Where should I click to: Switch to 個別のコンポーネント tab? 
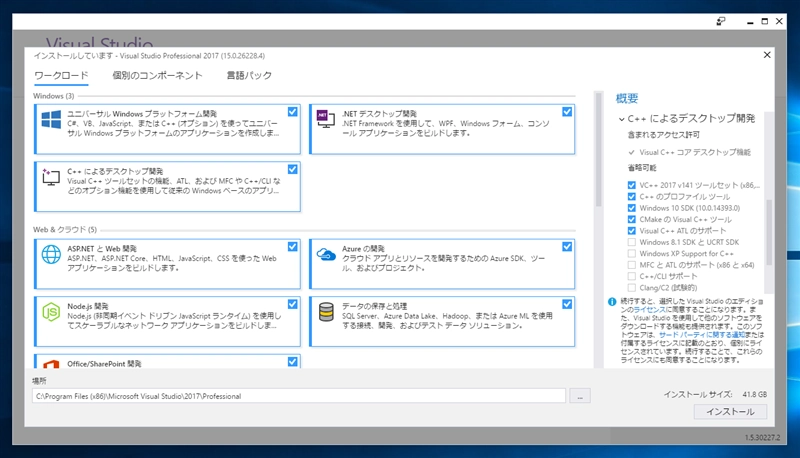click(157, 75)
